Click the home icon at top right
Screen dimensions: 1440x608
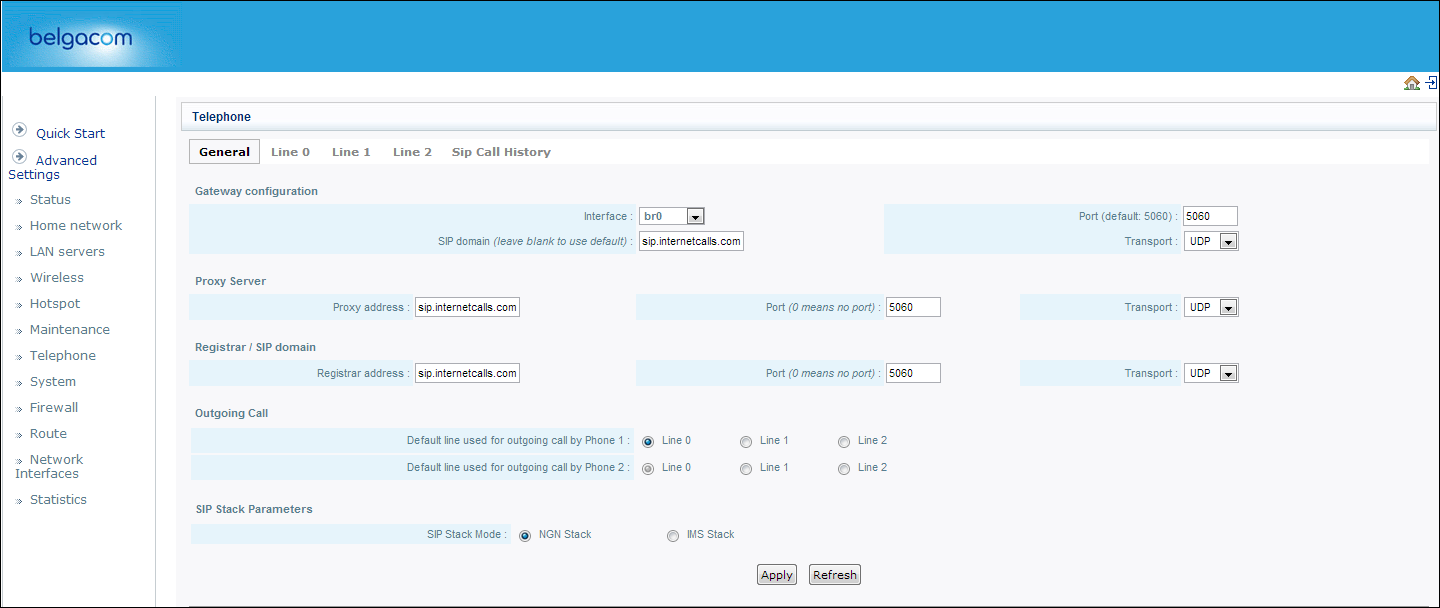pyautogui.click(x=1412, y=83)
